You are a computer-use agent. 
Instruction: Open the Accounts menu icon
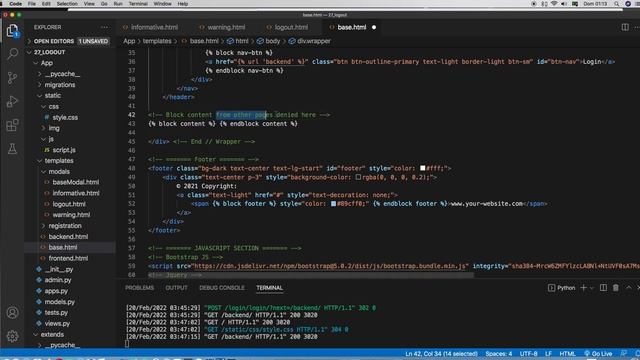pyautogui.click(x=12, y=313)
